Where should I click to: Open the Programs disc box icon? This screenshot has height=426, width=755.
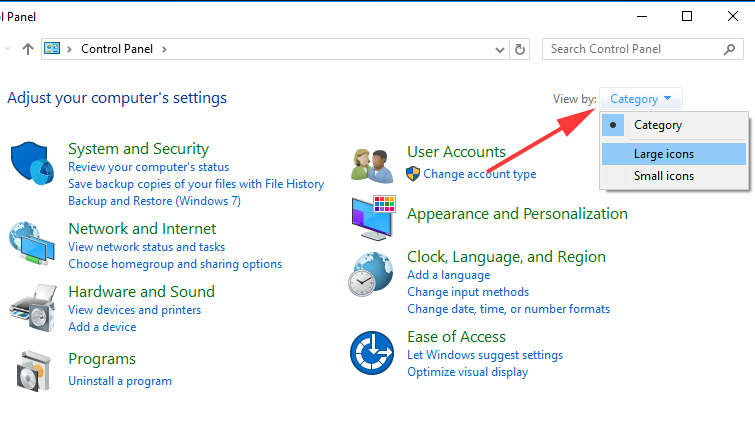click(34, 371)
